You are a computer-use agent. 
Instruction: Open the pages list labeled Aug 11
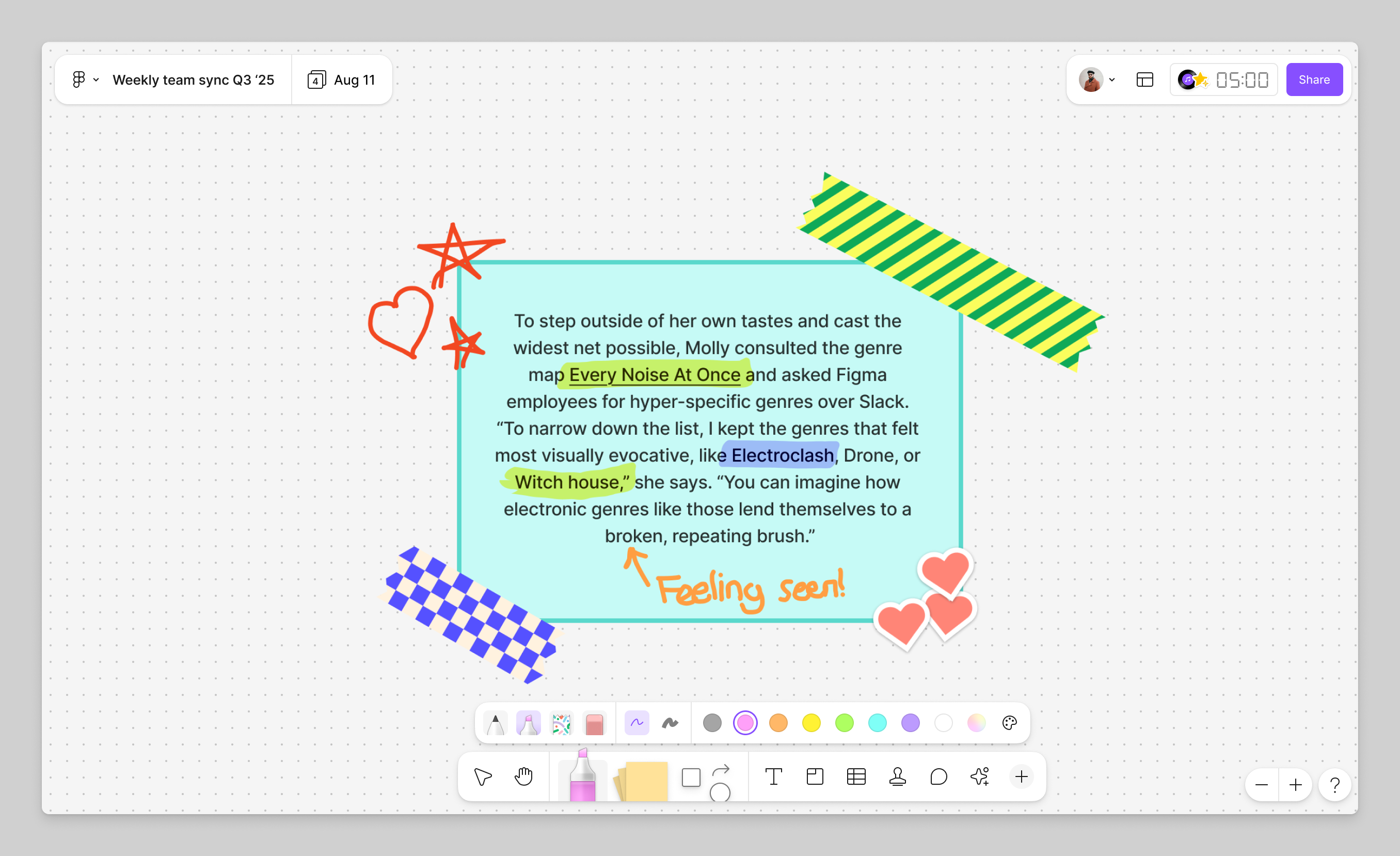click(341, 80)
